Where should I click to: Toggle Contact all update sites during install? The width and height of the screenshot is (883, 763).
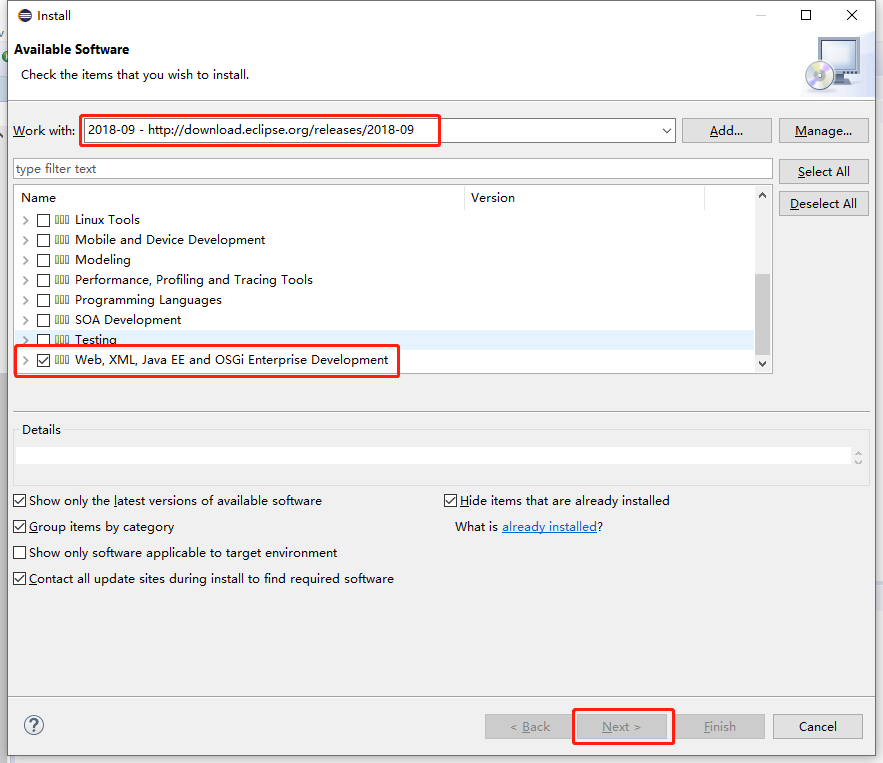coord(20,578)
